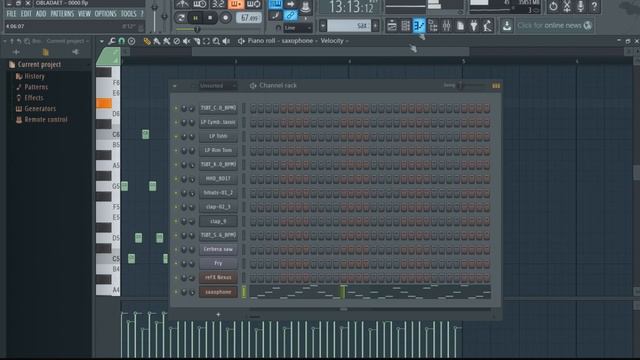This screenshot has height=360, width=640.
Task: Toggle the link icon in recording panel
Action: [291, 16]
